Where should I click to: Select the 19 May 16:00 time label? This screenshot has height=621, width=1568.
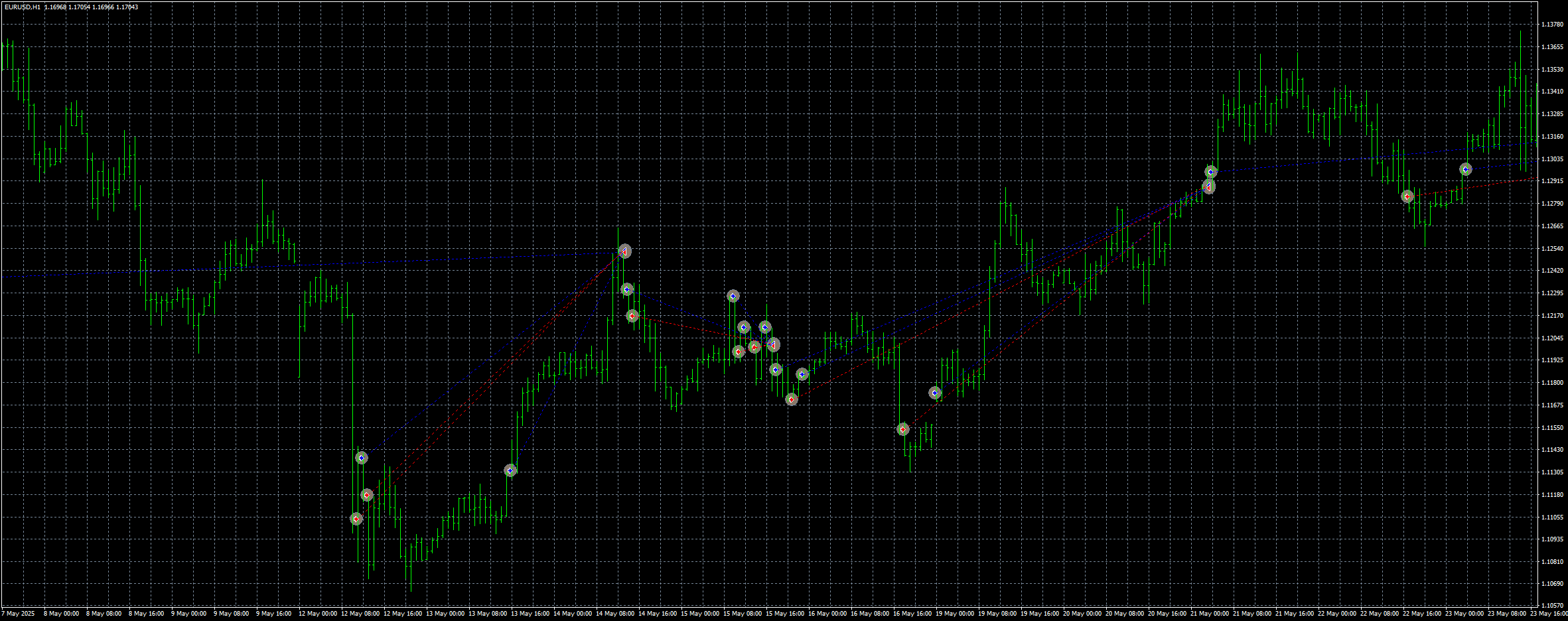1039,614
